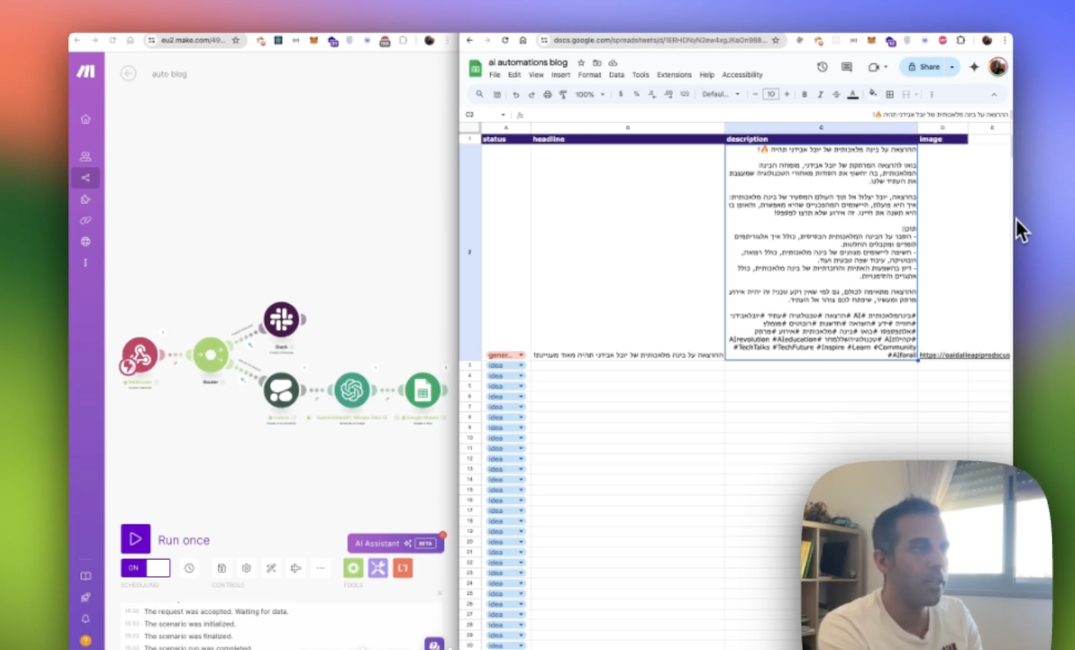Select the Webhooks module in the scenario

pos(141,355)
